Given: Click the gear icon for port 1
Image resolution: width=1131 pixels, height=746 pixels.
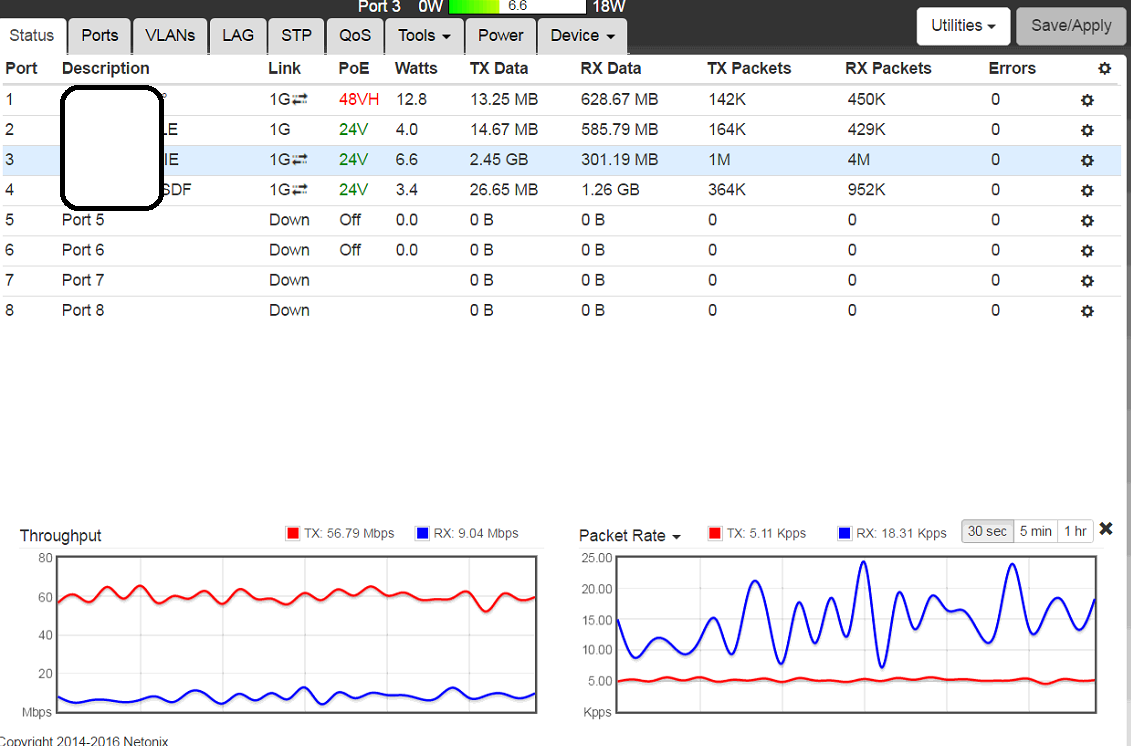Looking at the screenshot, I should pyautogui.click(x=1087, y=100).
